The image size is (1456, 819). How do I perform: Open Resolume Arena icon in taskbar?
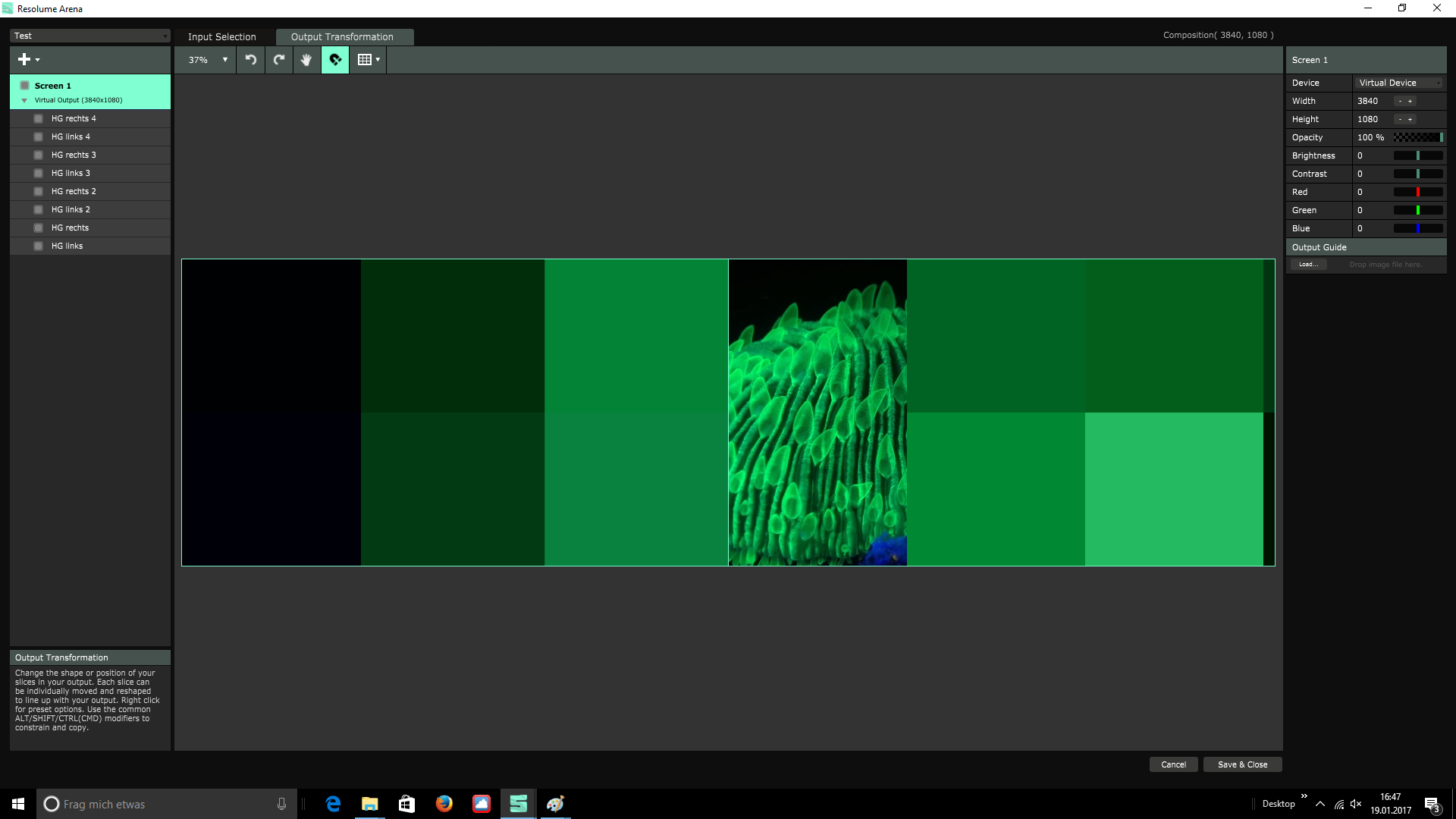click(x=519, y=804)
